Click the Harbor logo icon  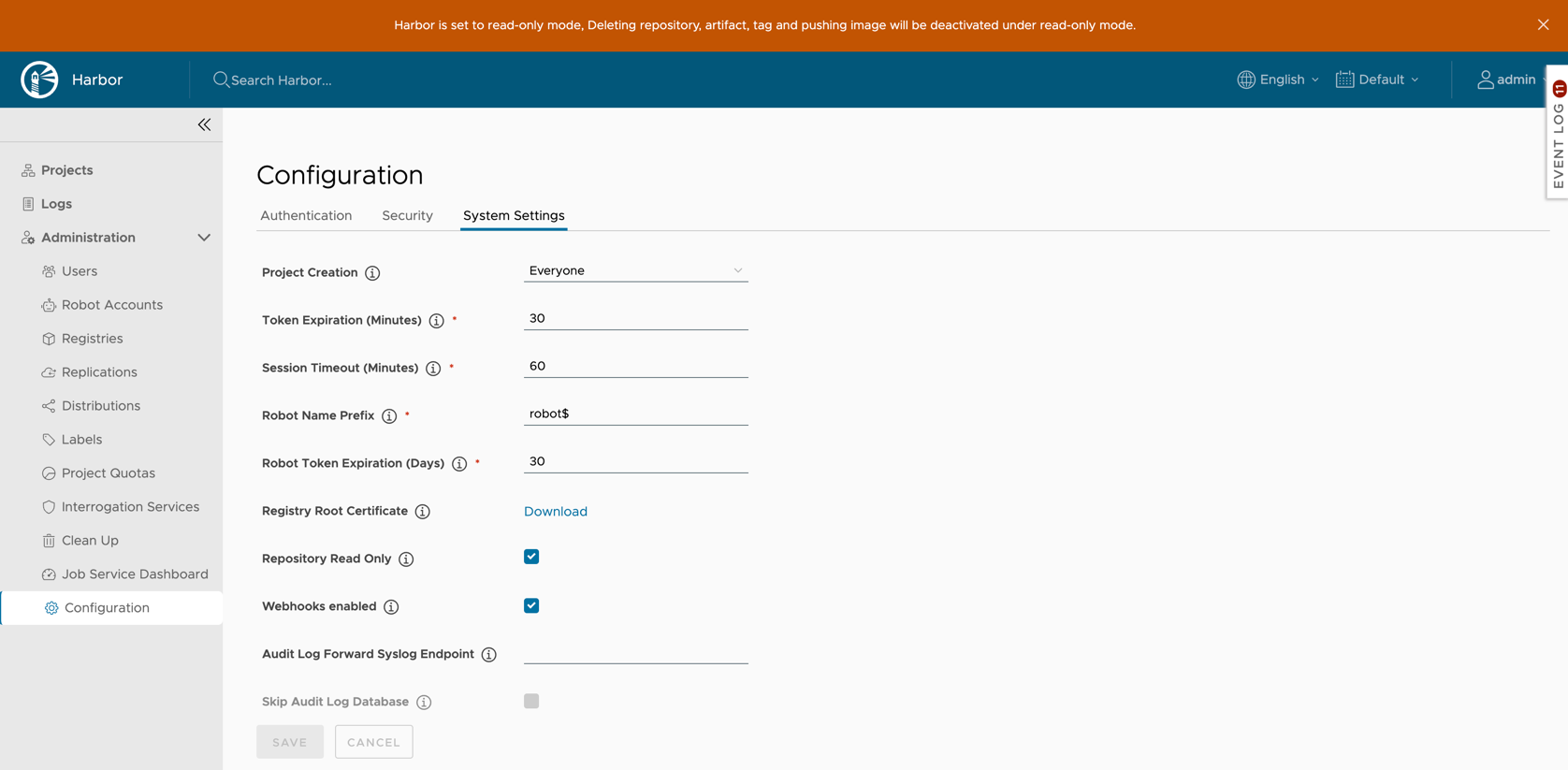click(x=39, y=80)
